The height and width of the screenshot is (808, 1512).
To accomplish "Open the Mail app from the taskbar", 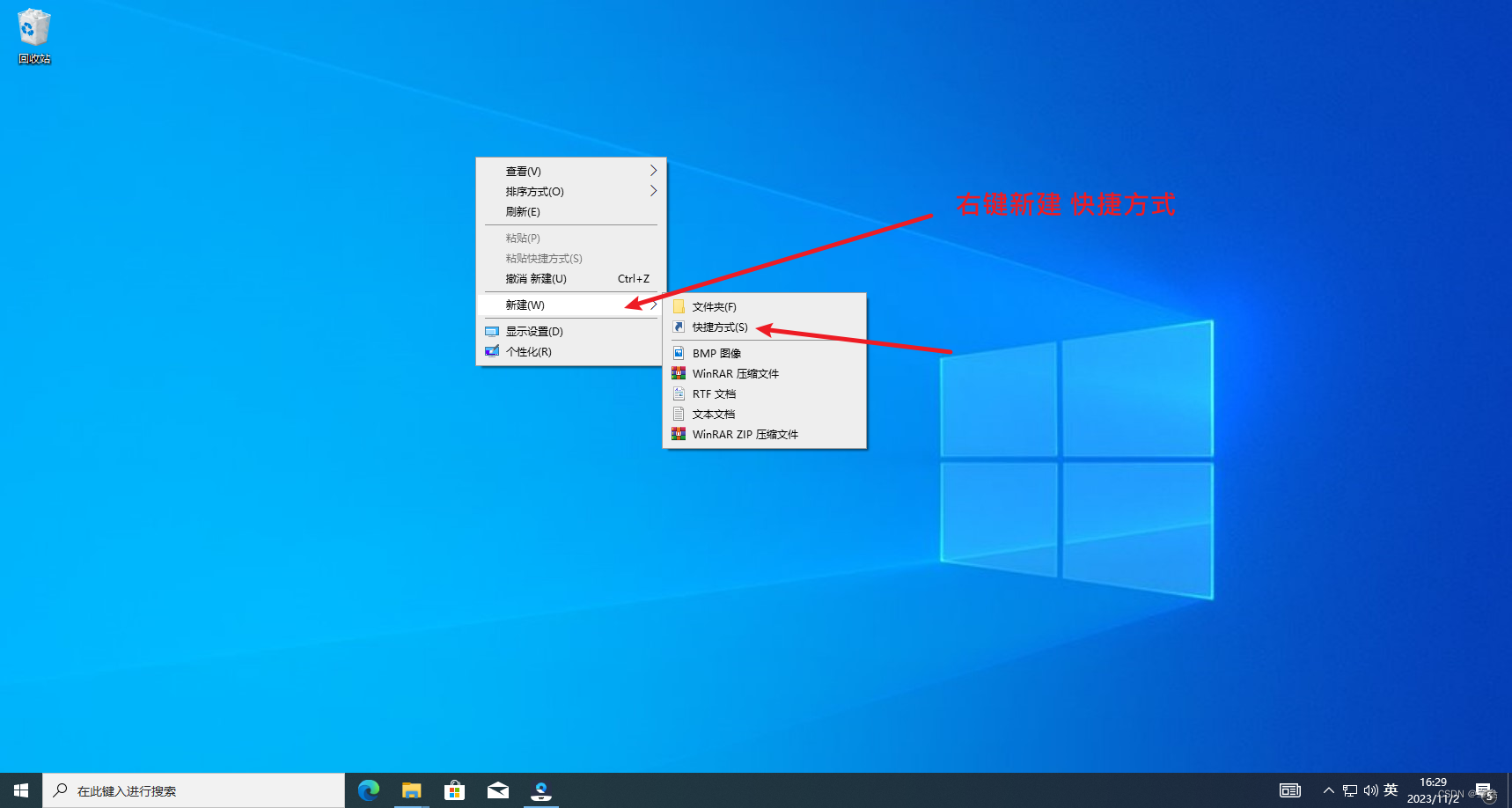I will pos(498,790).
